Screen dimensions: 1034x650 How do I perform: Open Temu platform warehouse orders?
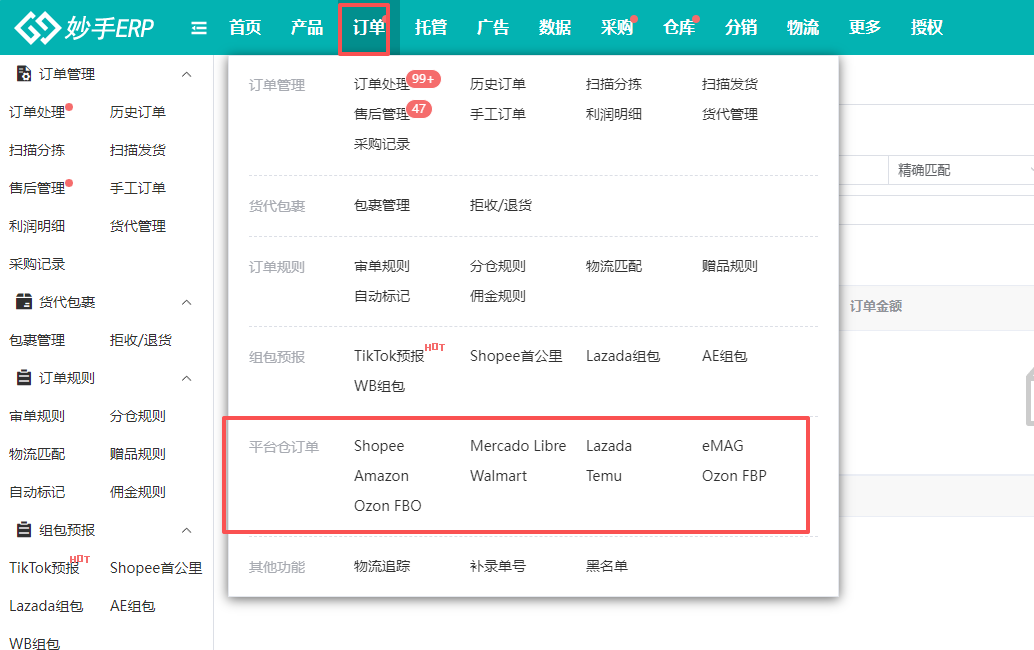click(604, 476)
